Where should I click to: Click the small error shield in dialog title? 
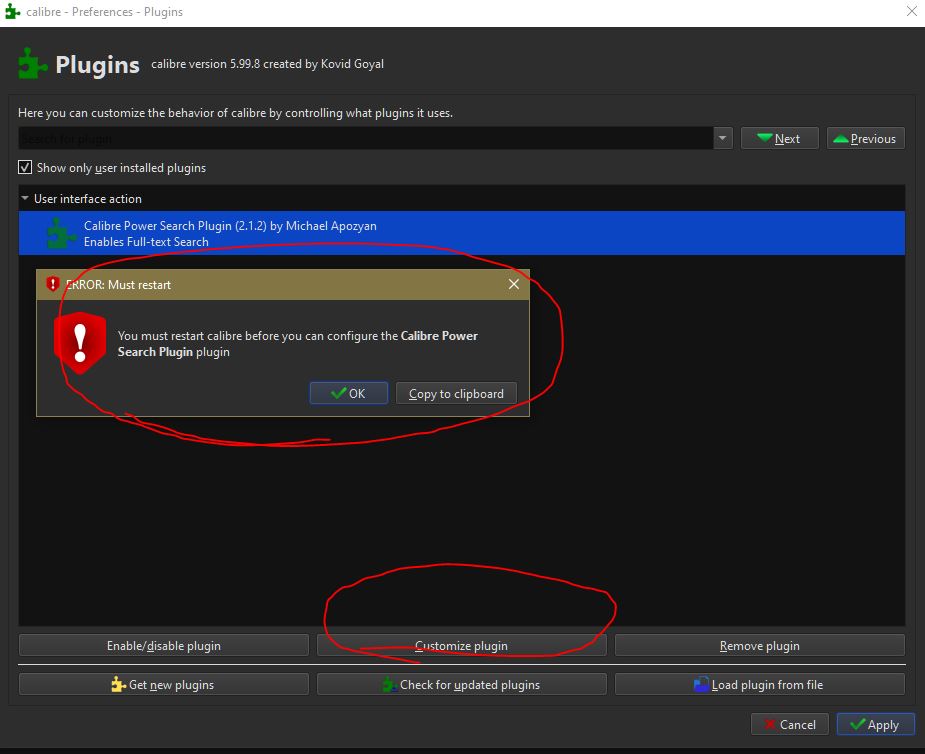click(53, 284)
